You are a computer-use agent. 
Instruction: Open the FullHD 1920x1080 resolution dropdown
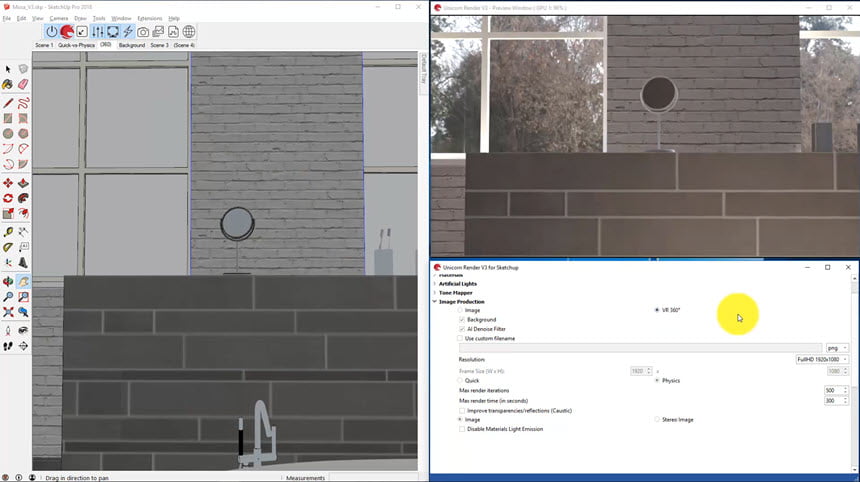coord(822,360)
